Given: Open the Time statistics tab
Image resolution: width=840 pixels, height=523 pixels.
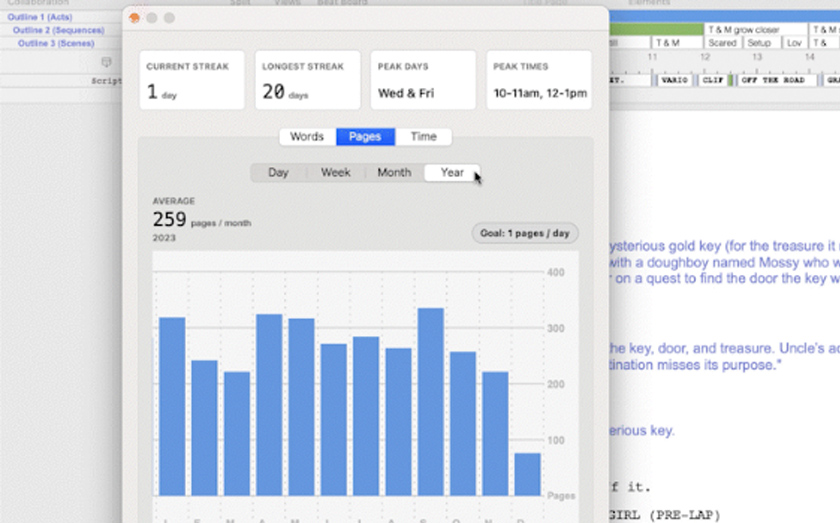Looking at the screenshot, I should pos(423,137).
